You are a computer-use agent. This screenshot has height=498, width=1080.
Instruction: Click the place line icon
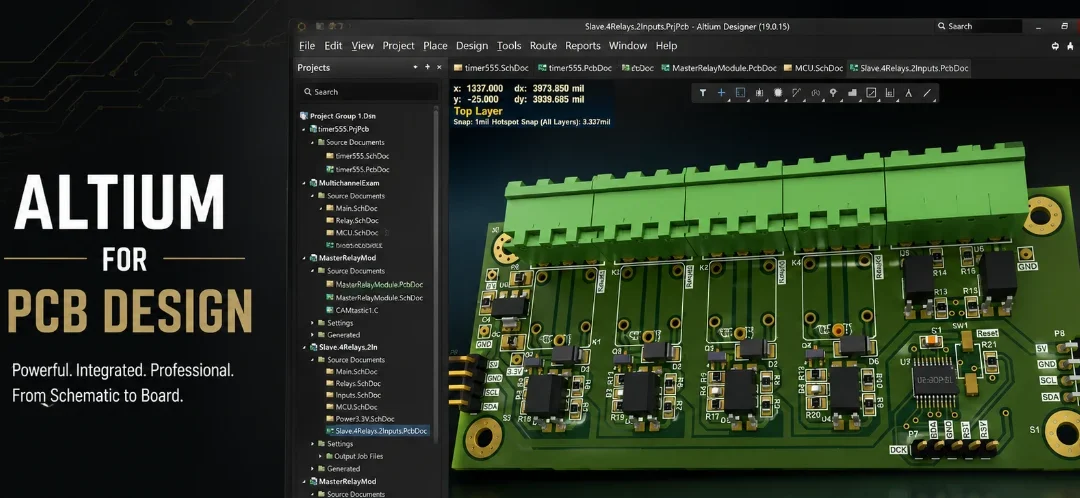[927, 93]
